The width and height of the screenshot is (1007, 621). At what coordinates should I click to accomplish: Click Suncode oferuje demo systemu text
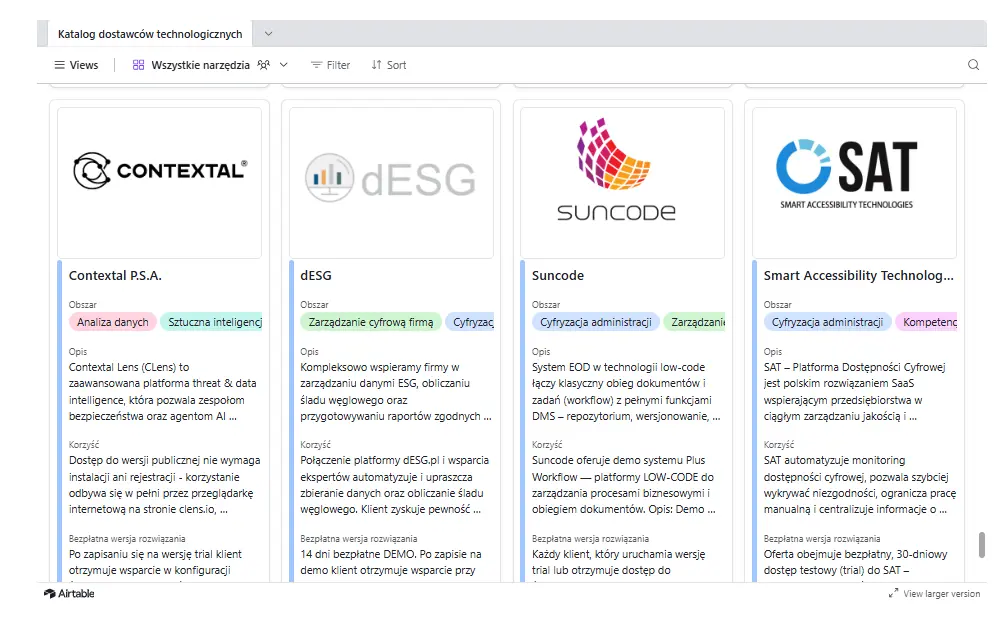pos(624,485)
